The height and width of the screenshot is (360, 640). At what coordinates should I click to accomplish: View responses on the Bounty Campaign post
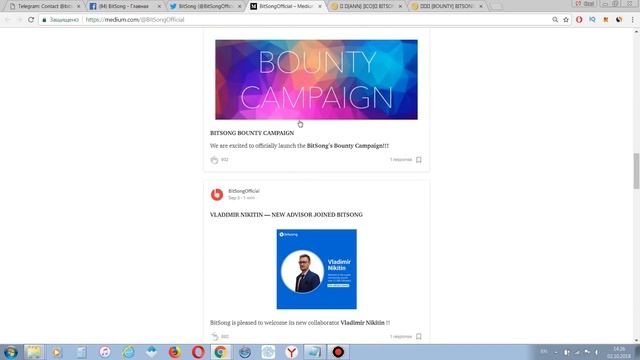[x=401, y=160]
